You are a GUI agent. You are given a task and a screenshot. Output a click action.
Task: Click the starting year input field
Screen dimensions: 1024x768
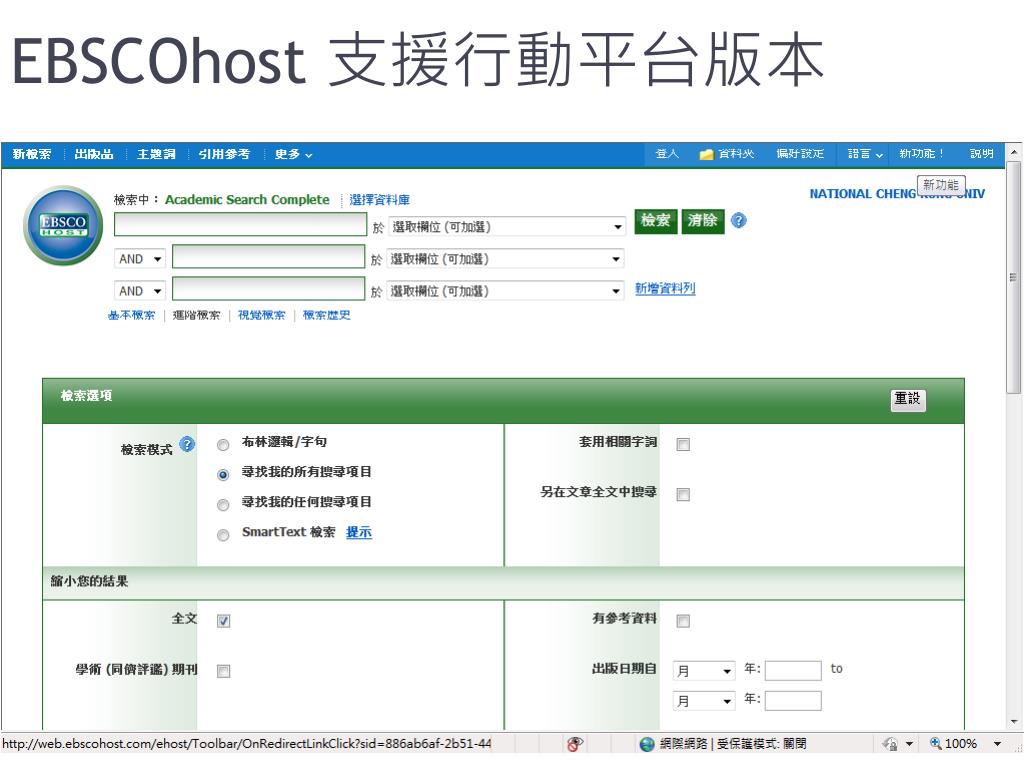[x=793, y=671]
